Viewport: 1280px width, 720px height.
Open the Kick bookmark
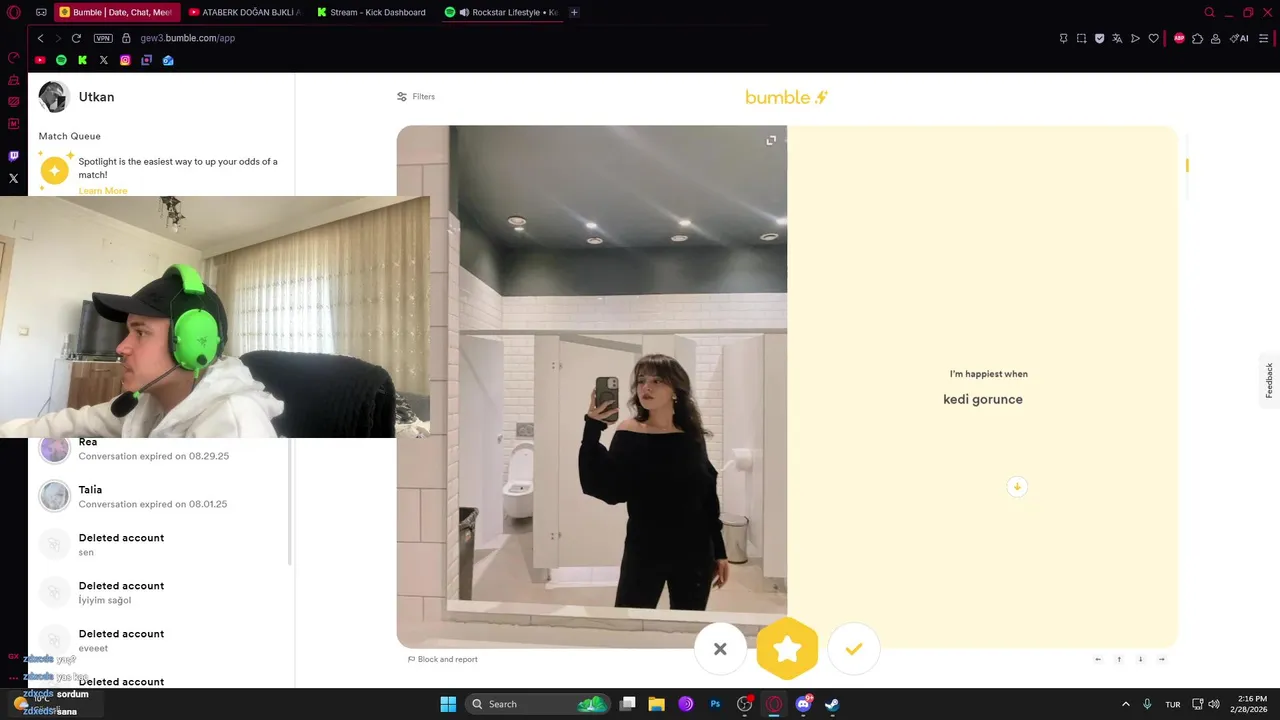[x=82, y=60]
